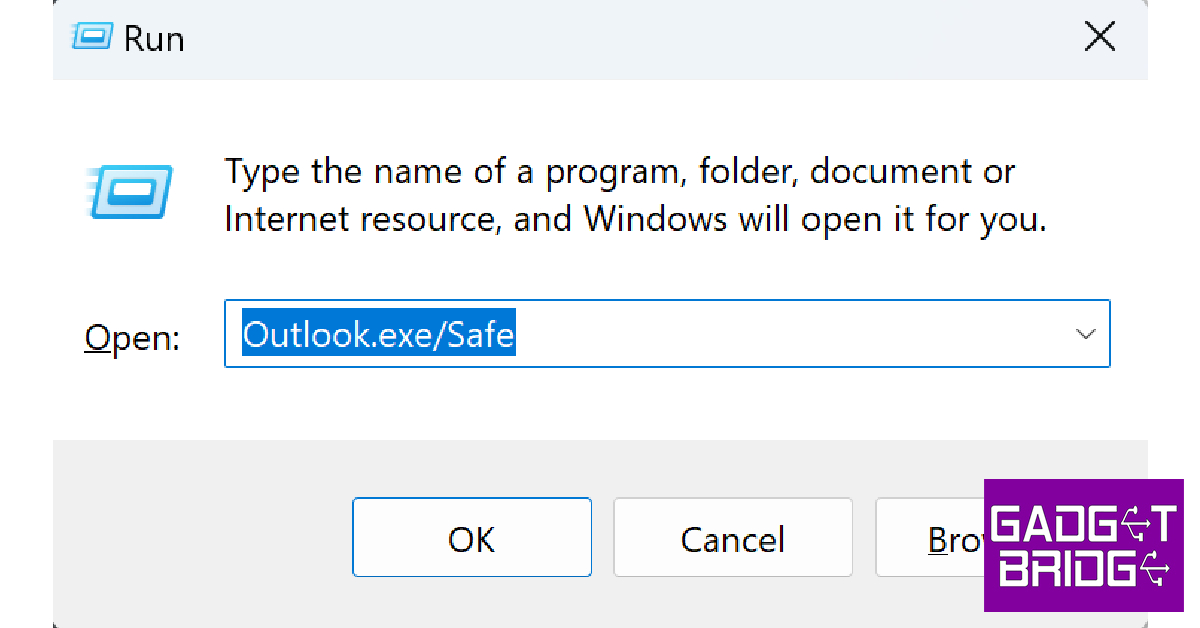Click the word "GADGET" in the watermark
The height and width of the screenshot is (628, 1200).
click(x=1083, y=524)
